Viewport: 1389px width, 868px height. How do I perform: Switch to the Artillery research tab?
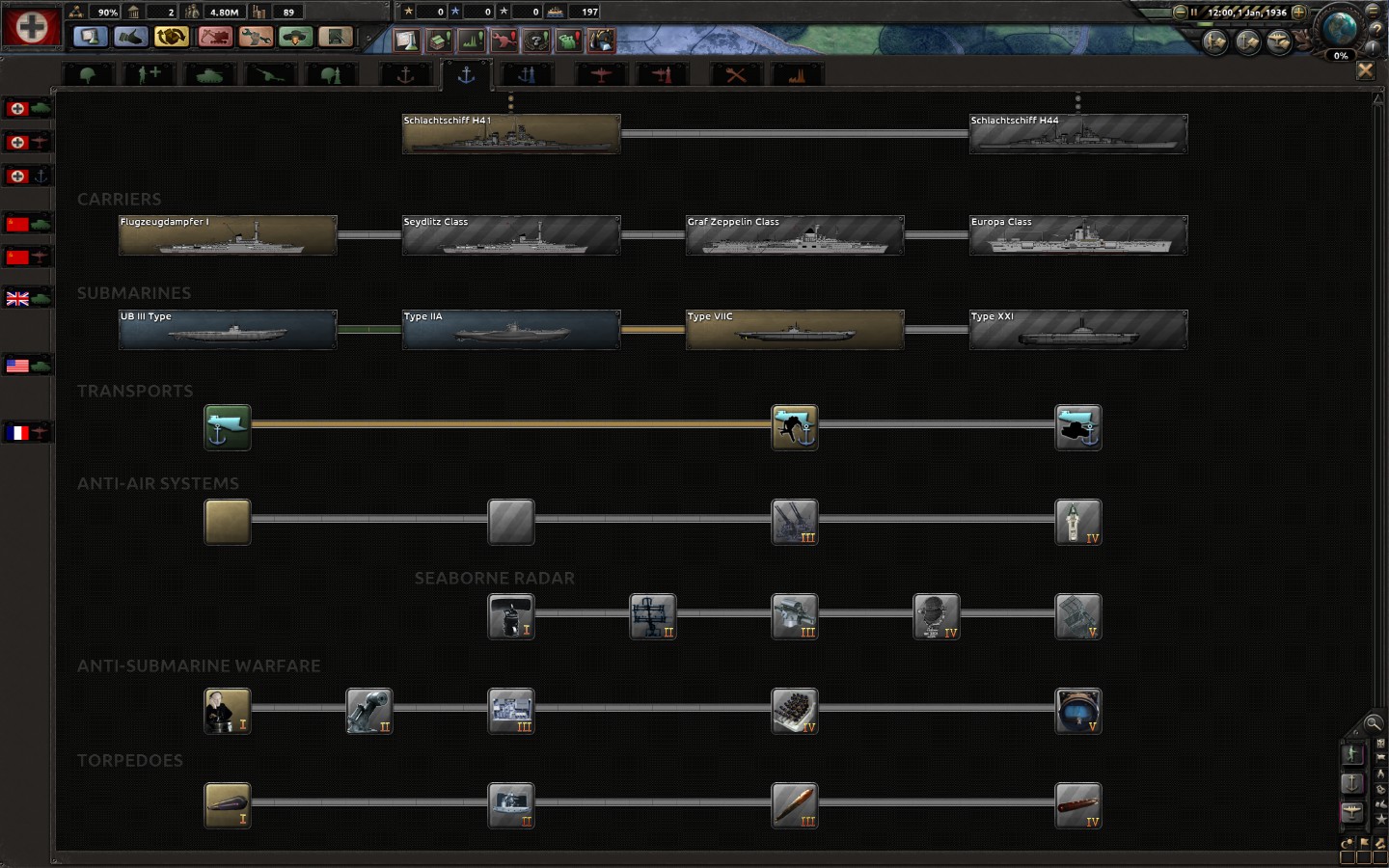[x=269, y=74]
